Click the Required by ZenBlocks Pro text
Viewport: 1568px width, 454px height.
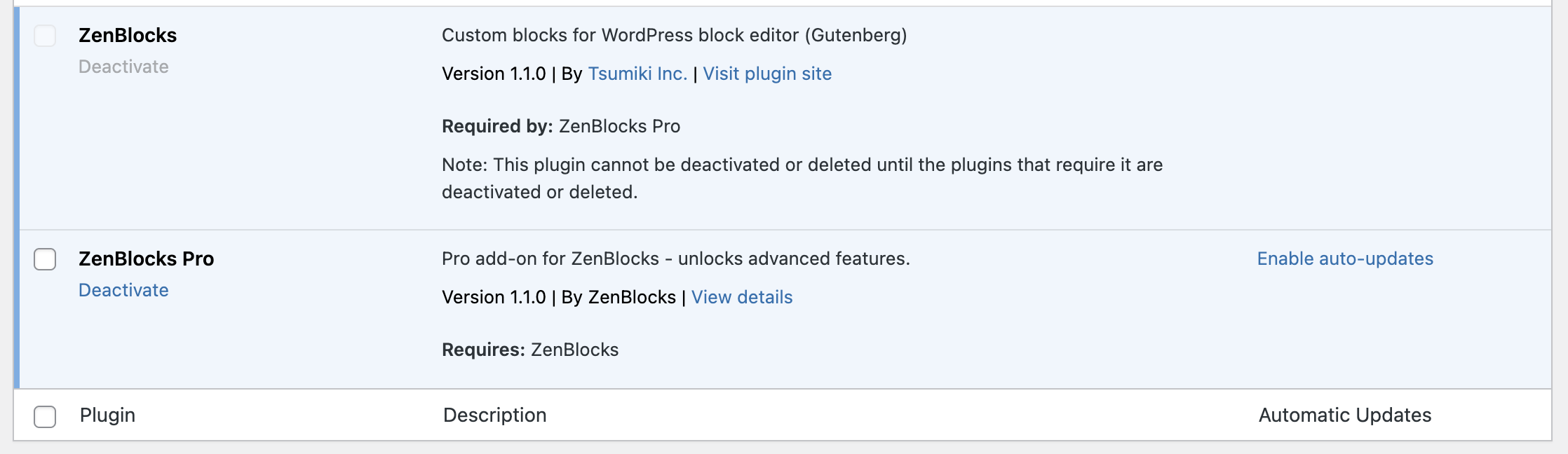click(x=561, y=126)
